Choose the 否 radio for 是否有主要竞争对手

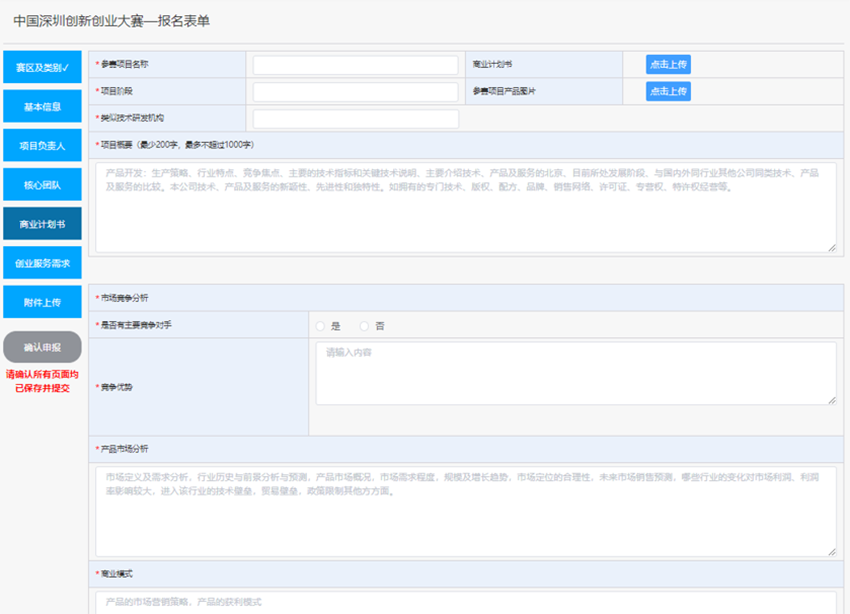point(365,326)
